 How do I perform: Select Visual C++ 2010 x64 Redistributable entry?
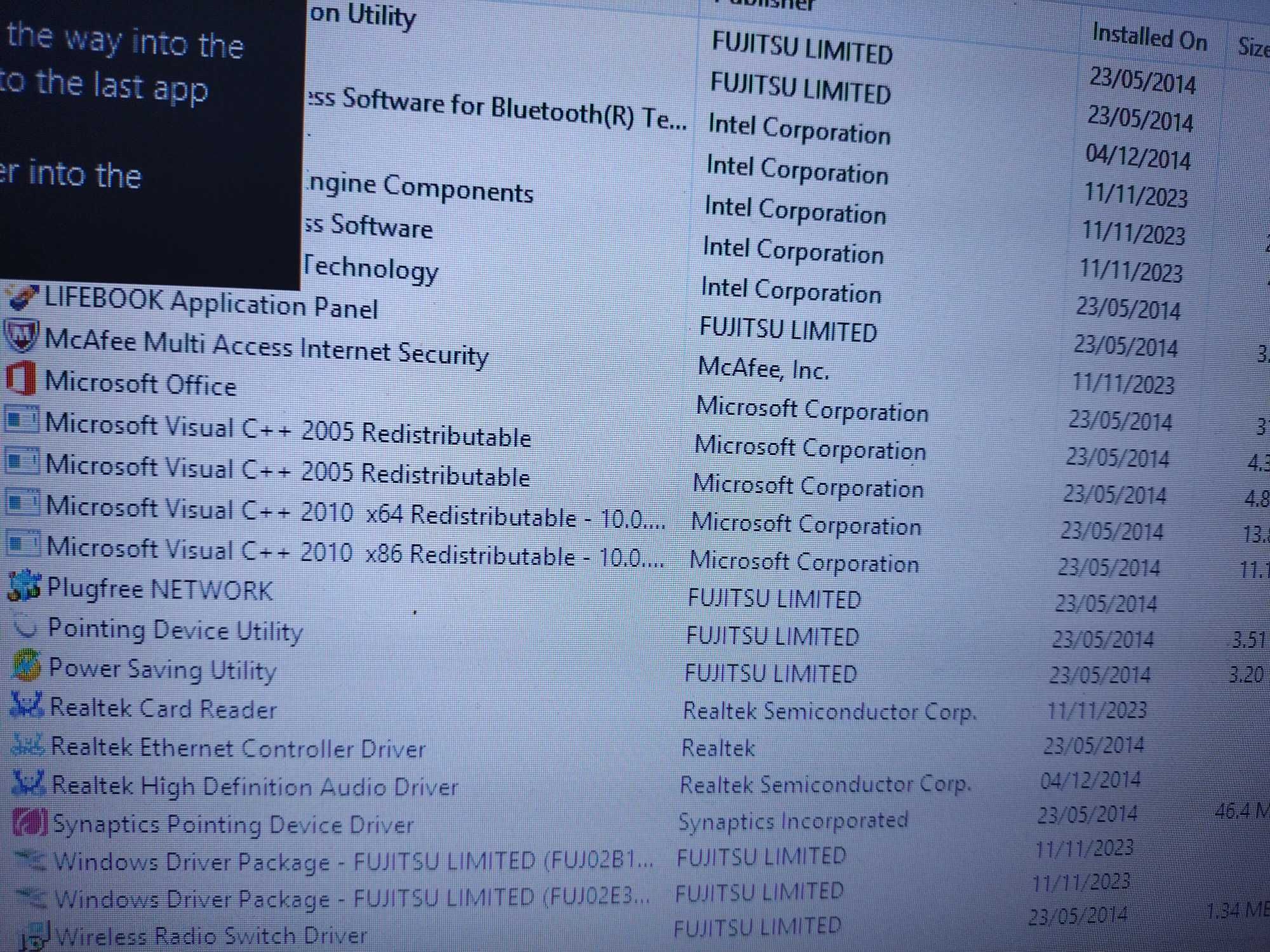356,513
